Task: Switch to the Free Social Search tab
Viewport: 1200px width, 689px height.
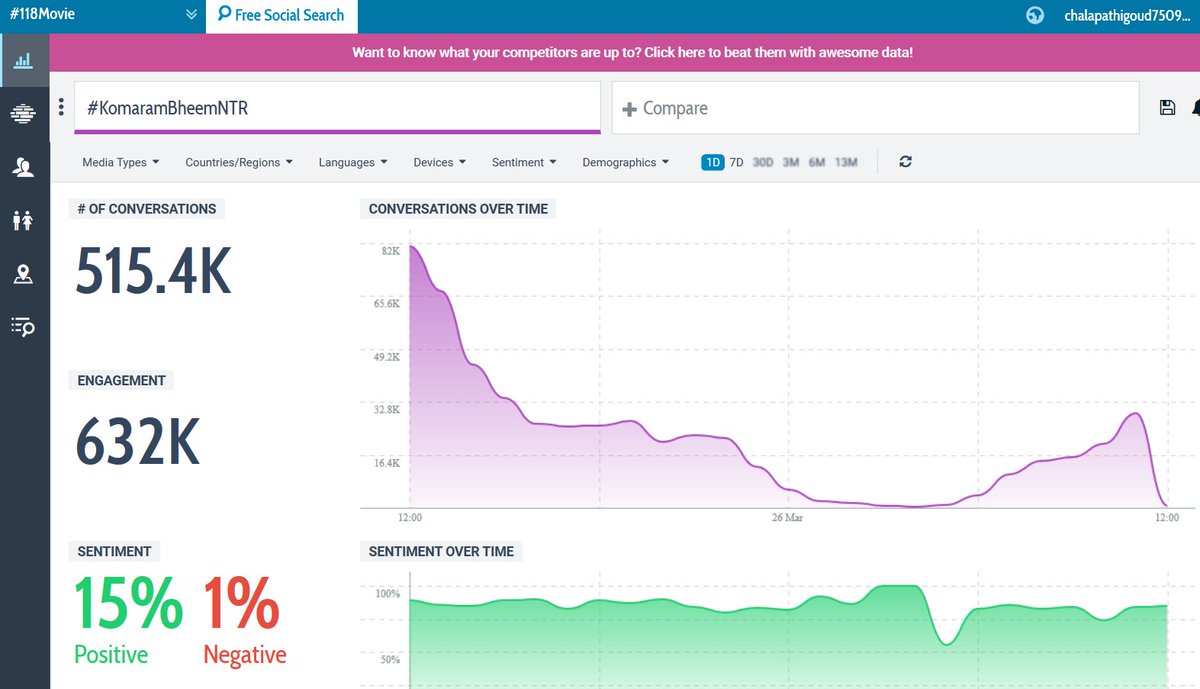Action: tap(281, 16)
